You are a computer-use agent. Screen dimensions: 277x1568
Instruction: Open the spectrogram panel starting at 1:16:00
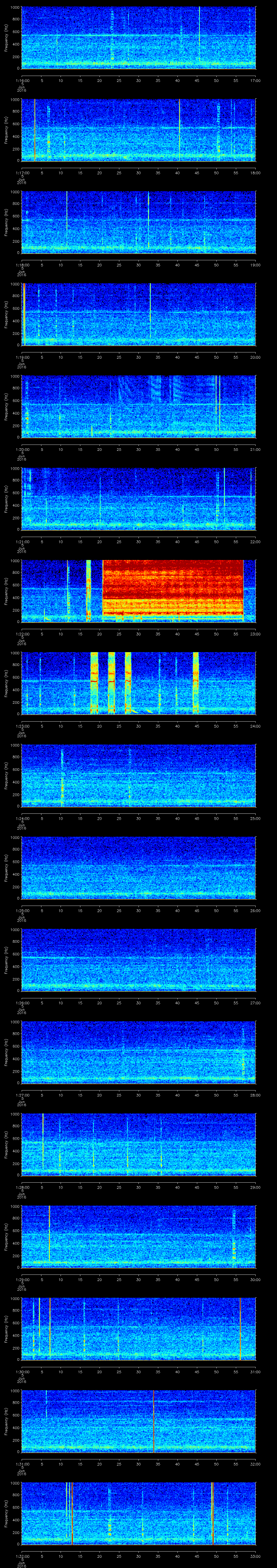139,38
